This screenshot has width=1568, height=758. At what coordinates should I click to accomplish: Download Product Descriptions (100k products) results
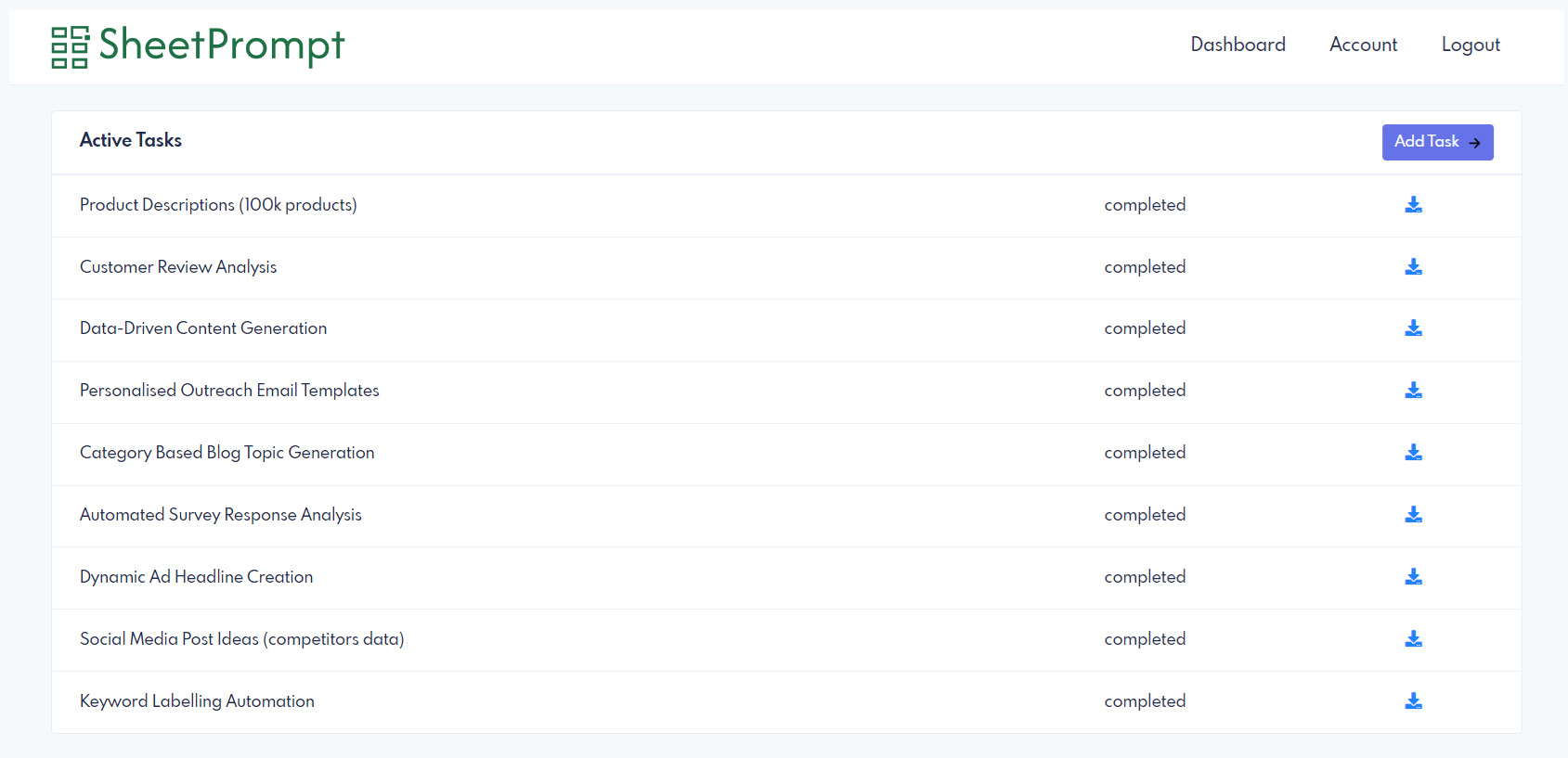(x=1413, y=205)
